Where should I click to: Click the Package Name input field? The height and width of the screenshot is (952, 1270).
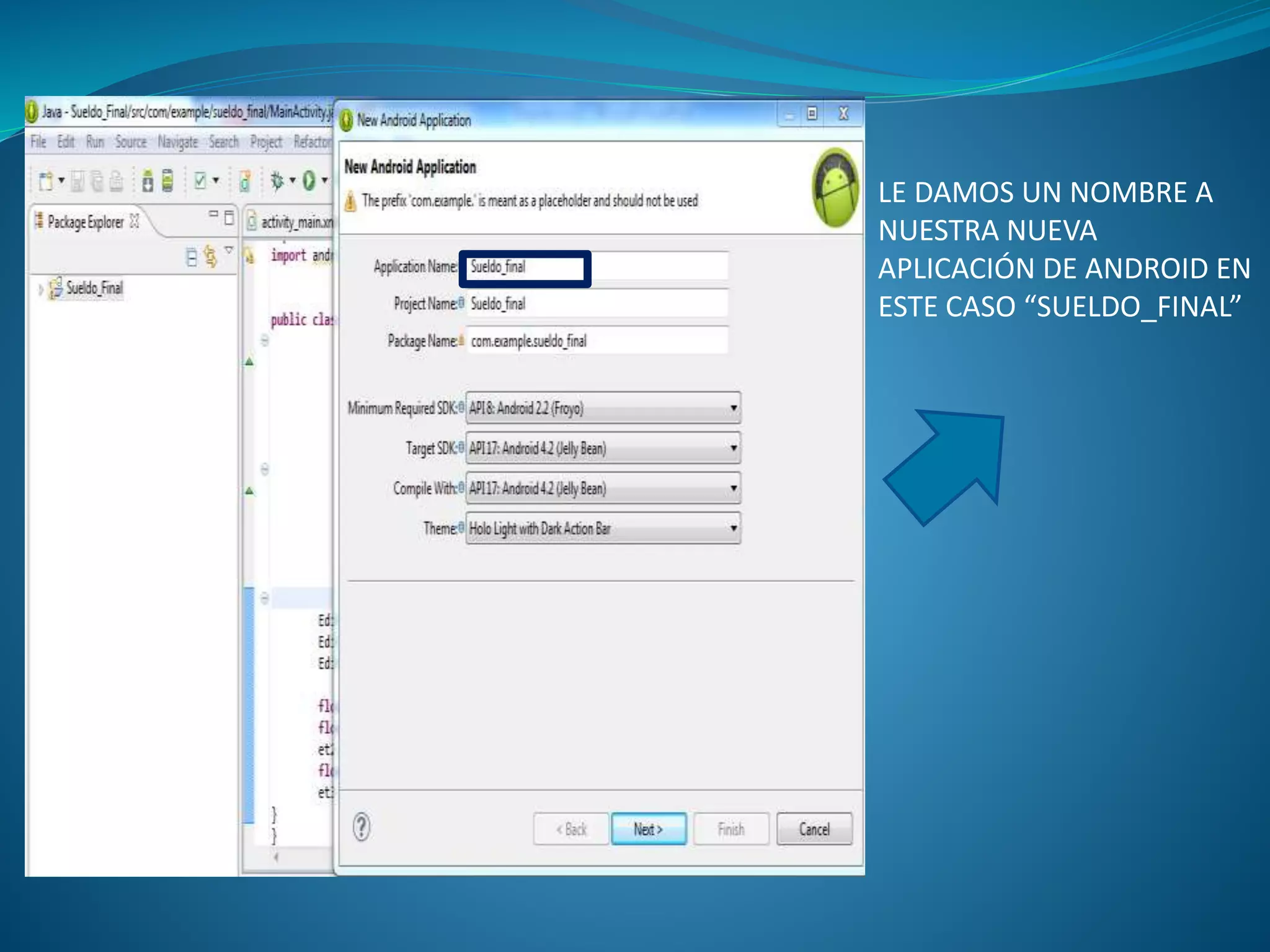click(x=597, y=341)
